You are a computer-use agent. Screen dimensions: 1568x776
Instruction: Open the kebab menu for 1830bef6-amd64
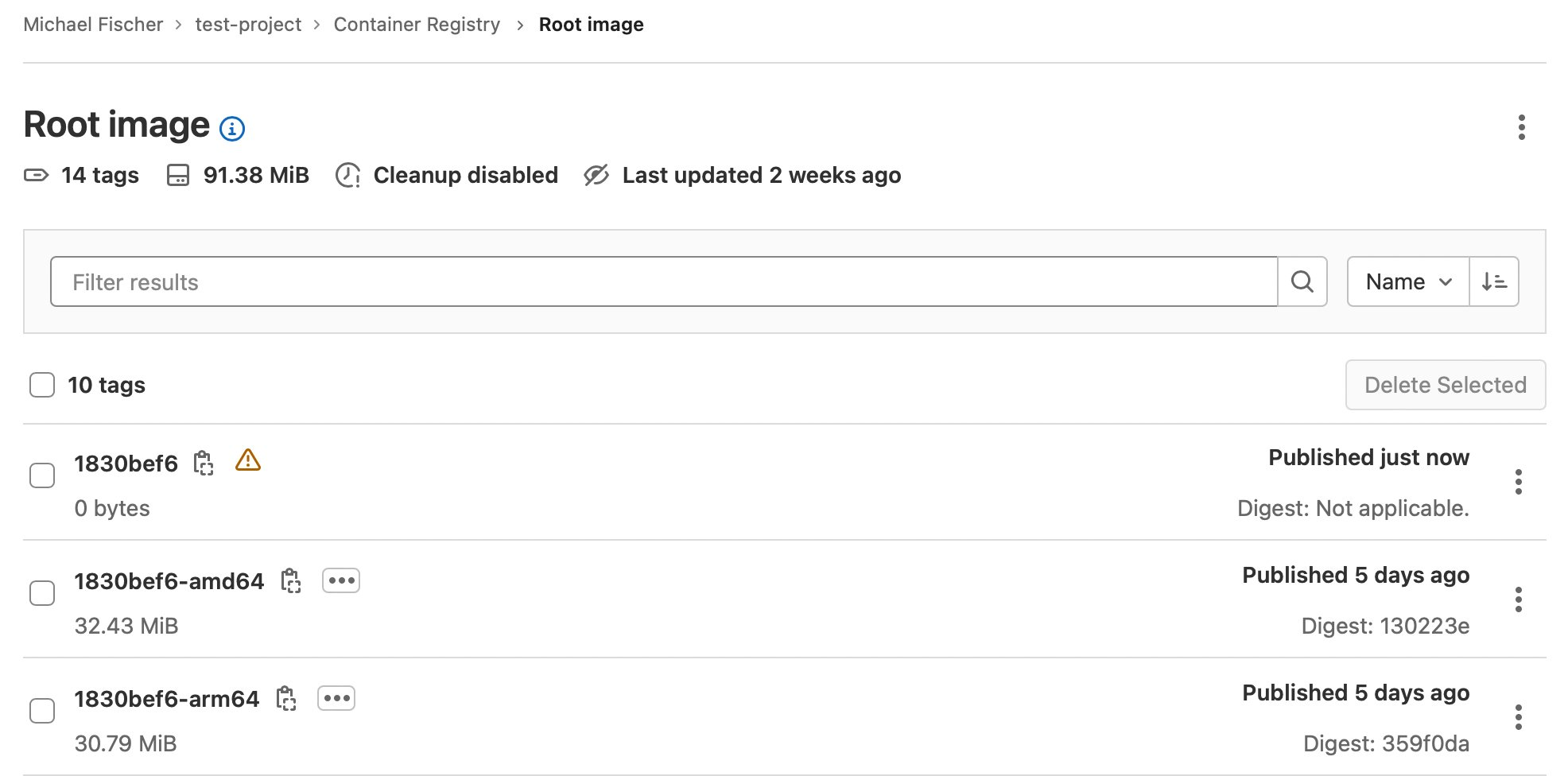[1519, 599]
